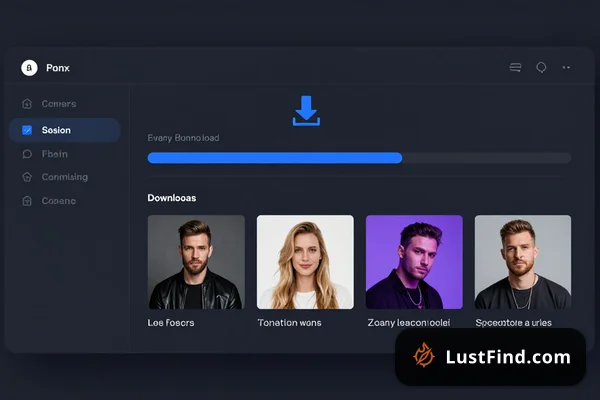Click the LustFind.com badge
The width and height of the screenshot is (600, 400).
click(x=491, y=357)
